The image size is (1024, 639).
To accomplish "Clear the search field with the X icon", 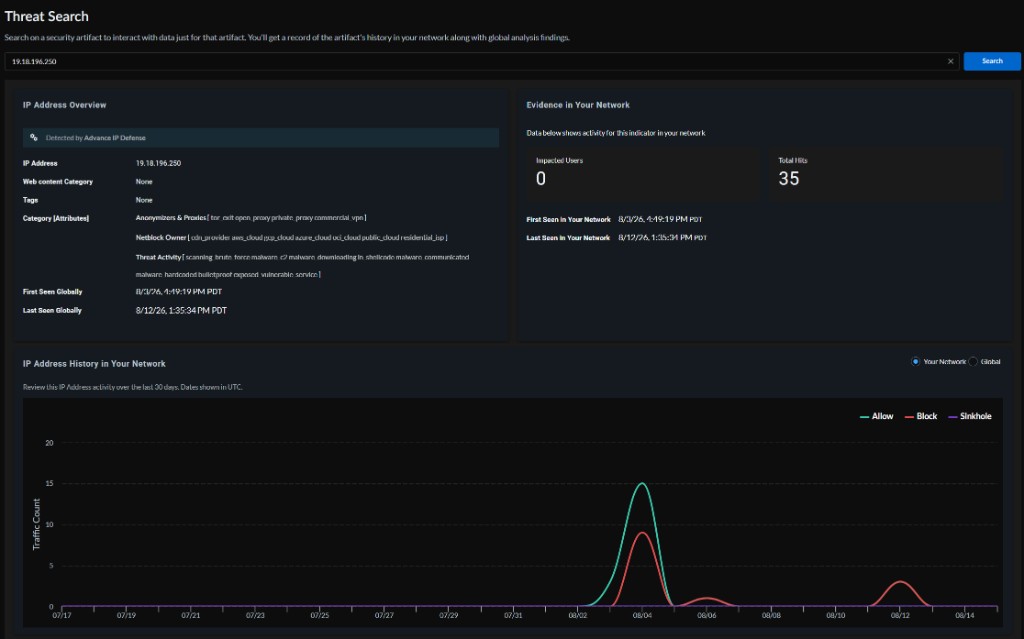I will 950,61.
